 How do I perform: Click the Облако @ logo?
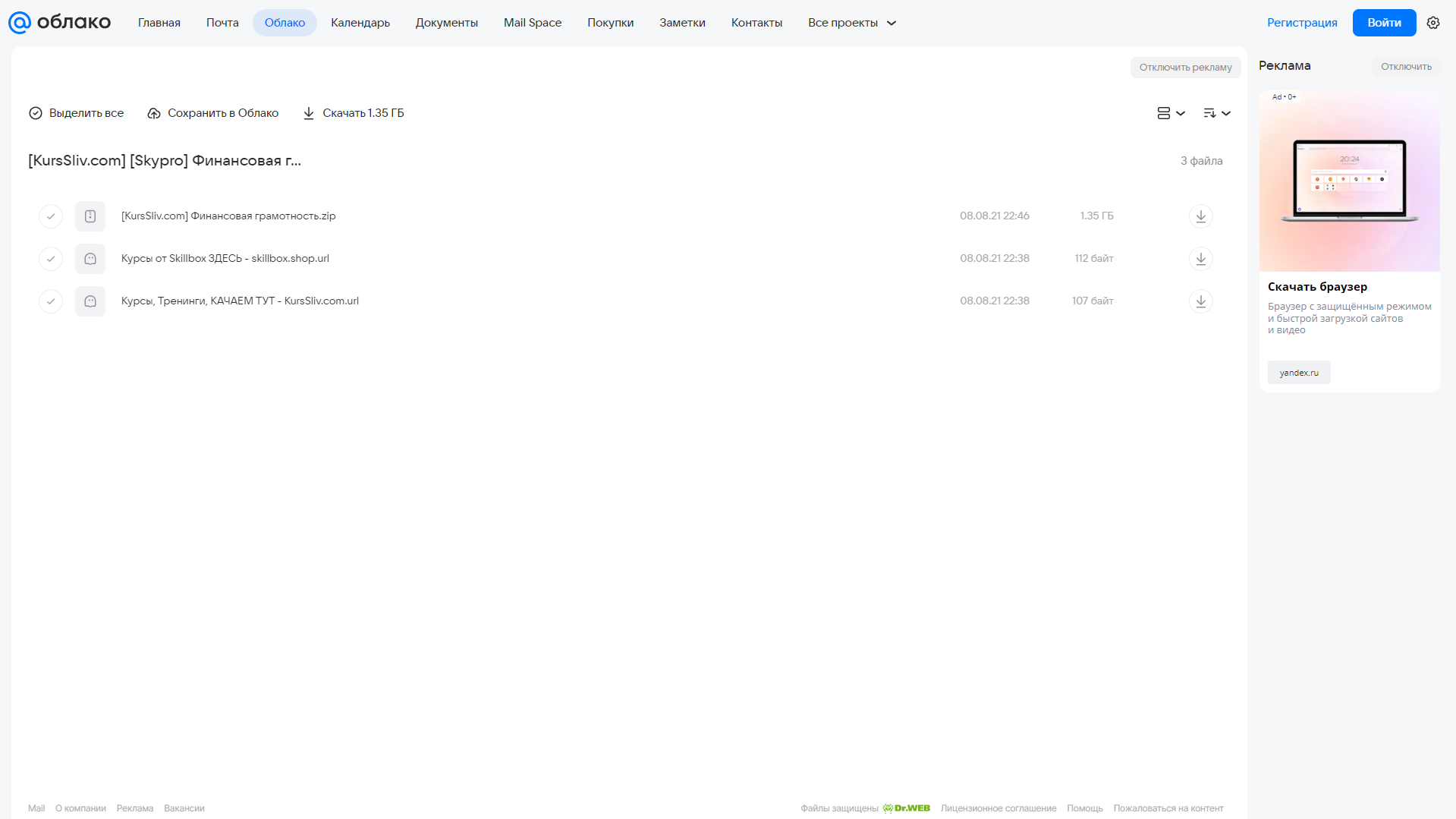point(59,23)
